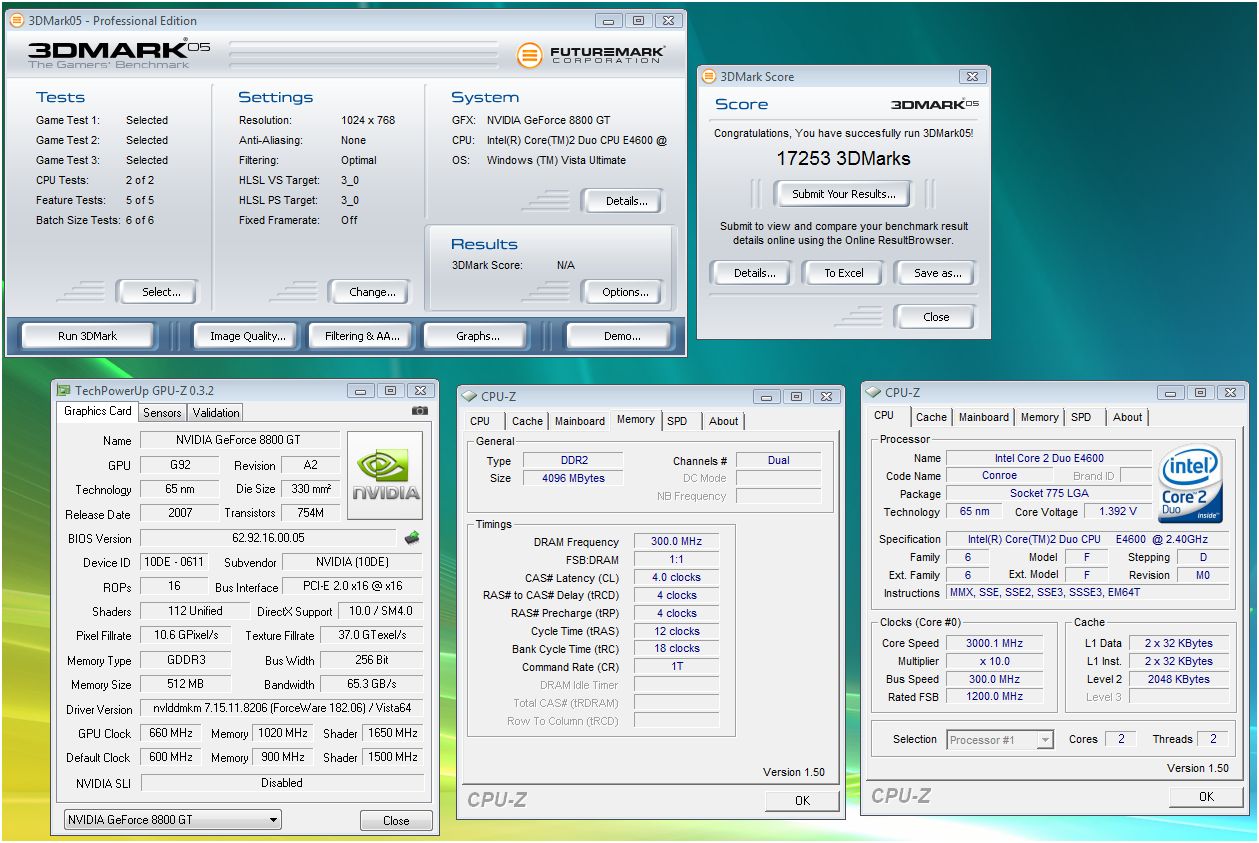Click Instructions field in CPU-Z
This screenshot has height=843, width=1259.
[x=1090, y=593]
